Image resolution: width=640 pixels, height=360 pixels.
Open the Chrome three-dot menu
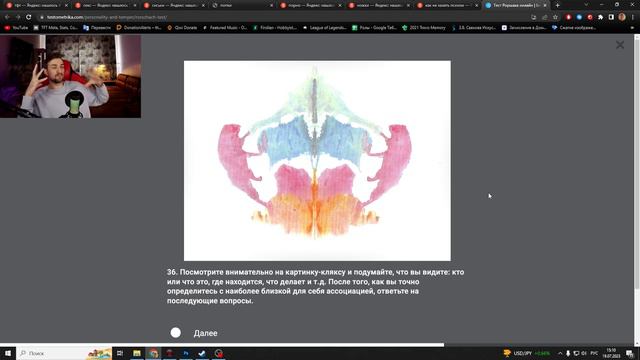[633, 17]
